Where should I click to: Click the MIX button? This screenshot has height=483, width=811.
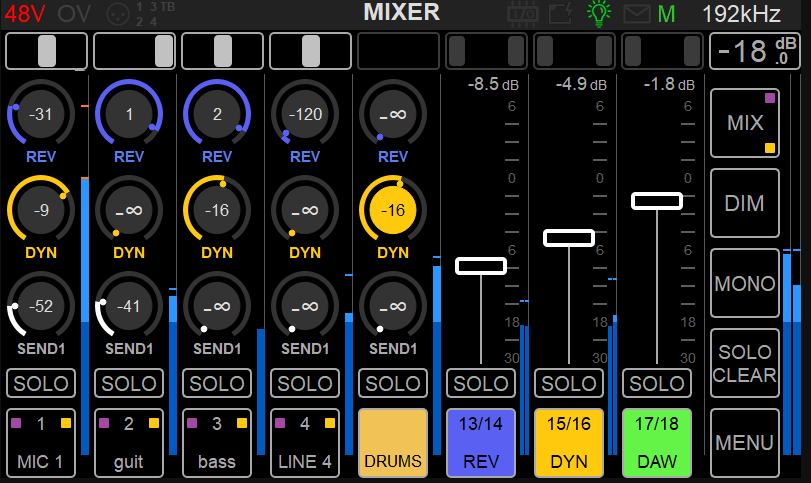click(x=745, y=123)
